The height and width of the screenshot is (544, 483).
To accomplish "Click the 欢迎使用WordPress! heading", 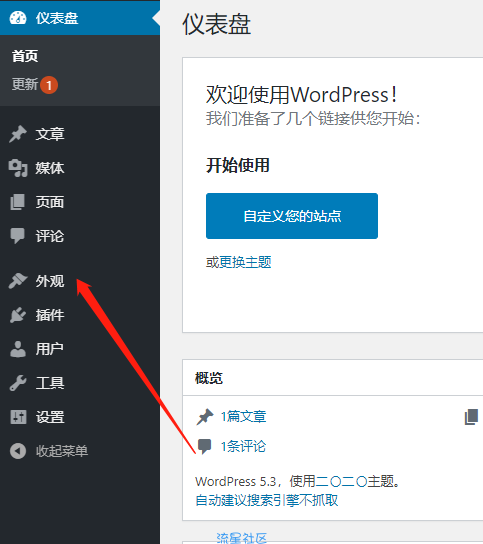I will point(302,95).
